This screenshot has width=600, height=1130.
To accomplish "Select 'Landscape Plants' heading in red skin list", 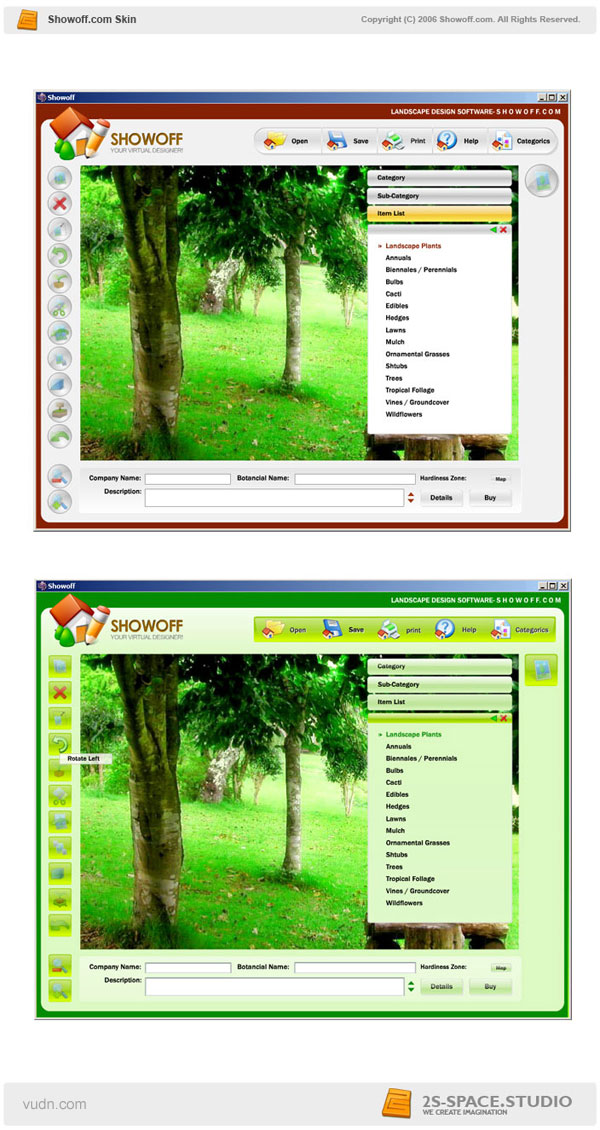I will click(413, 246).
